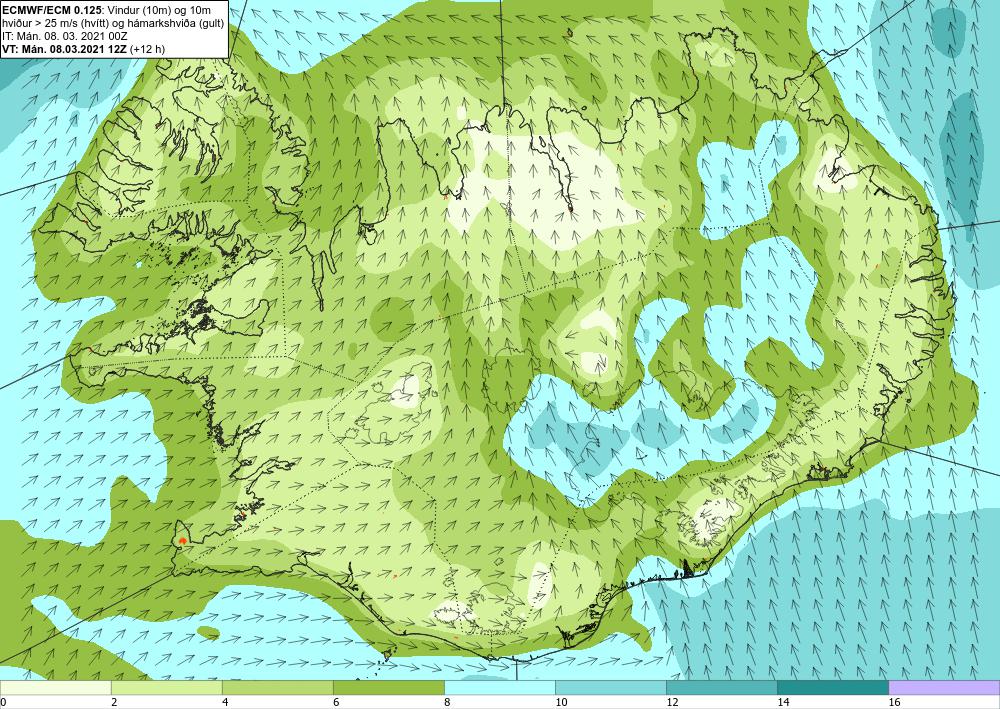1000x709 pixels.
Task: Click the light cyan 8–10 m/s swatch
Action: [x=500, y=687]
